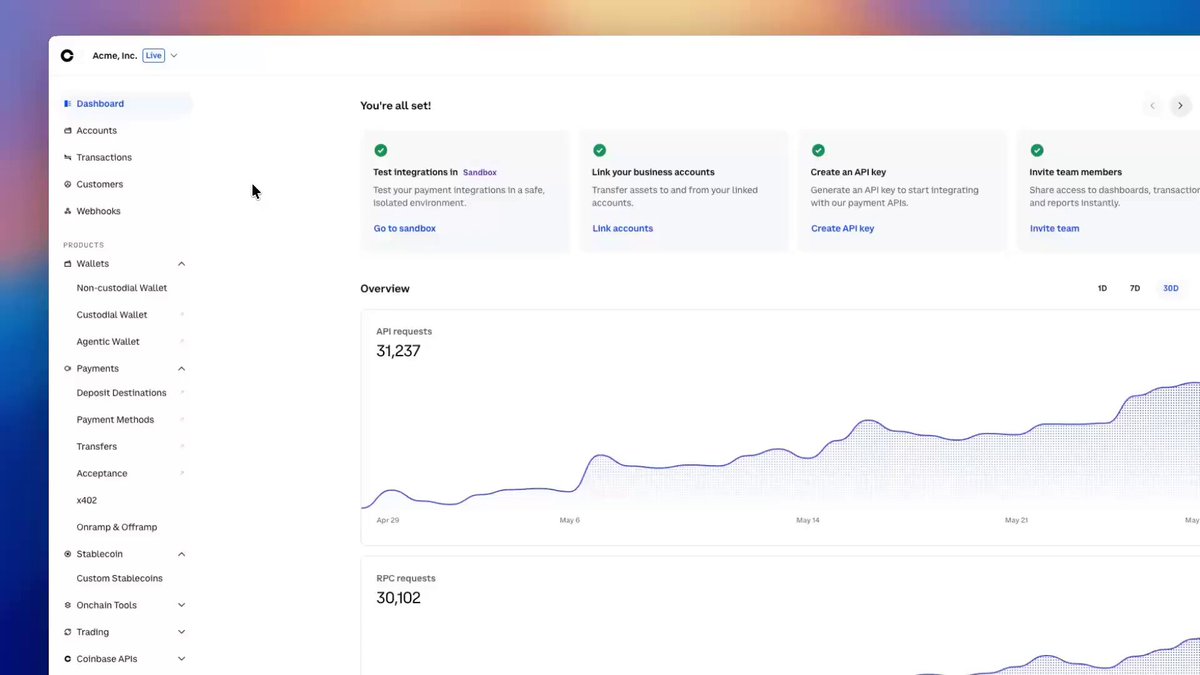The height and width of the screenshot is (675, 1200).
Task: Click the Webhooks sidebar icon
Action: (x=67, y=212)
